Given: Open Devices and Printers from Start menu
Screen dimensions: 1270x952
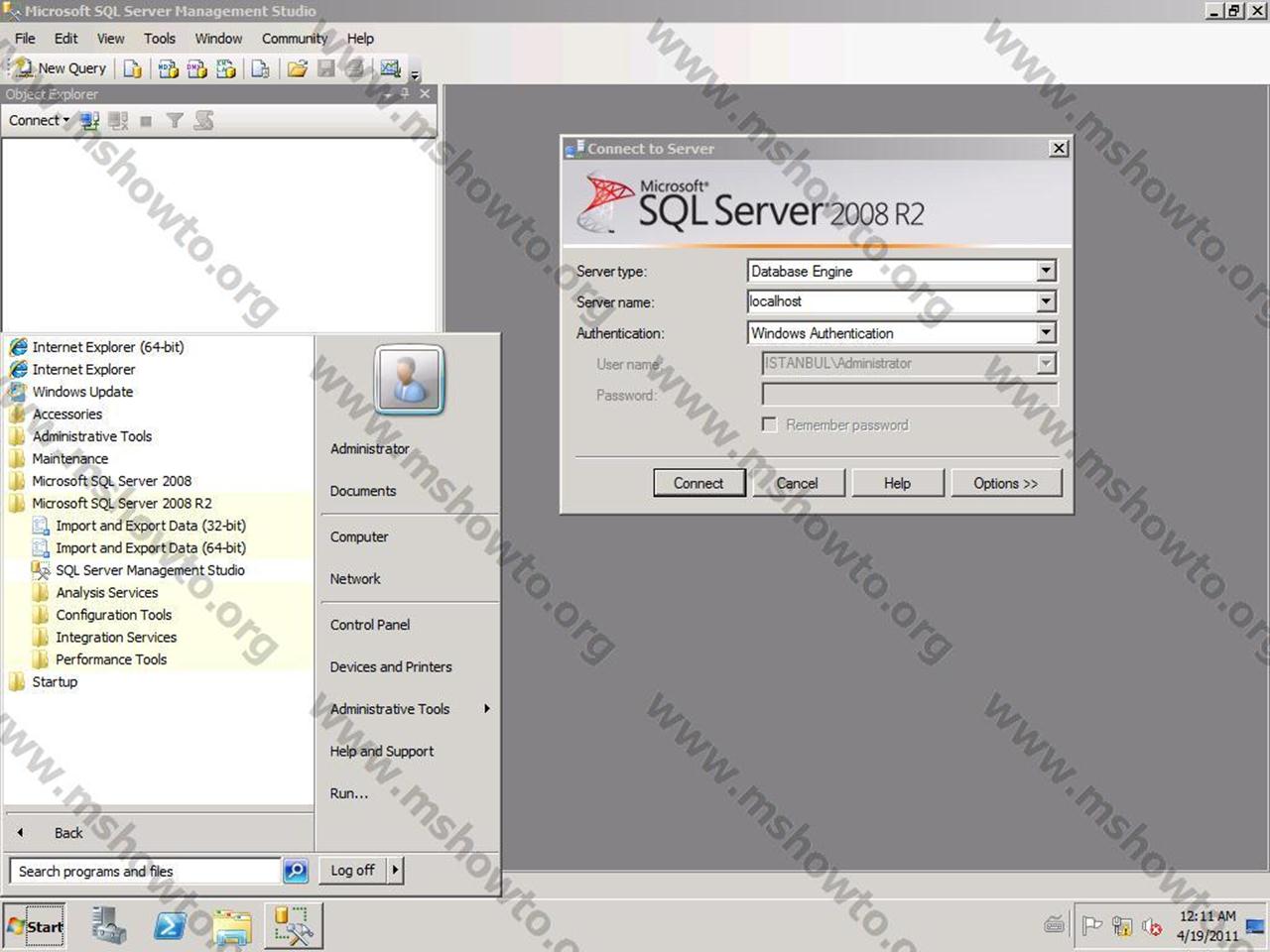Looking at the screenshot, I should click(391, 667).
